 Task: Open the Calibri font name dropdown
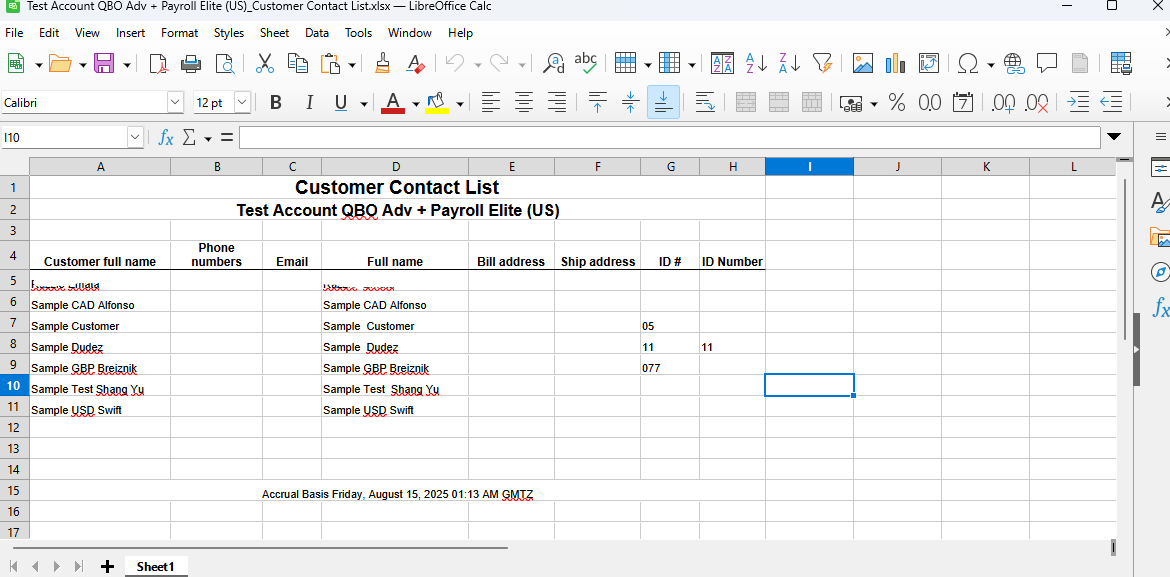[x=175, y=102]
